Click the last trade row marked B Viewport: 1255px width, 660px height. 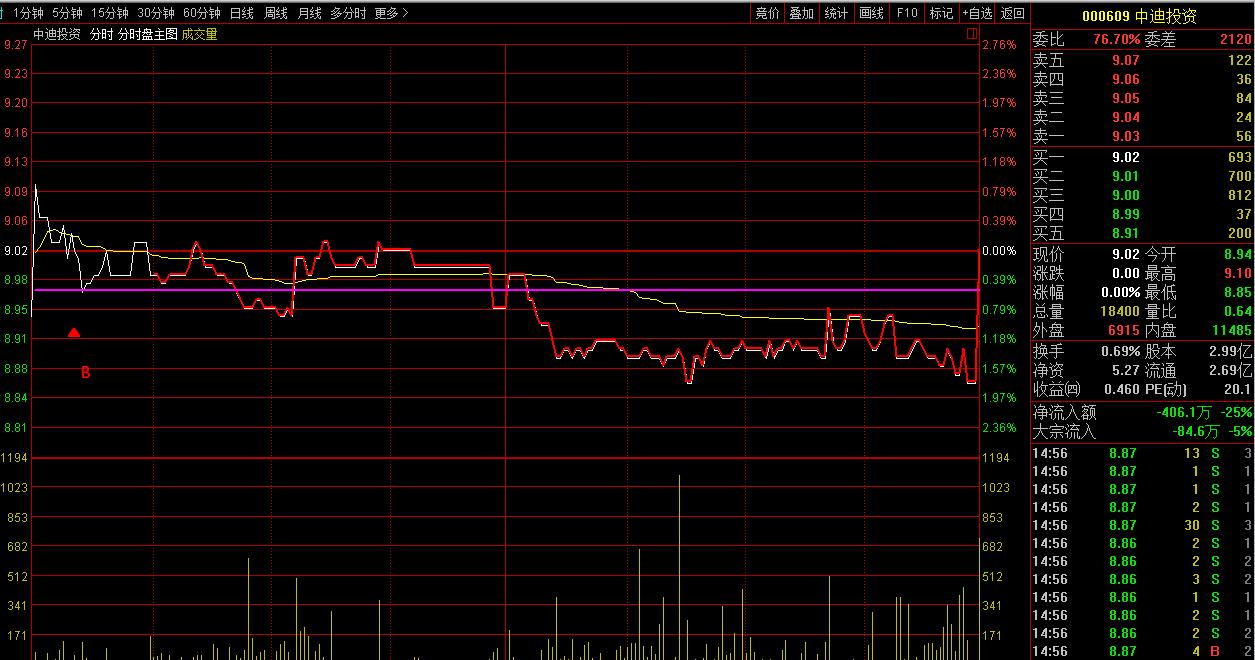click(1143, 651)
